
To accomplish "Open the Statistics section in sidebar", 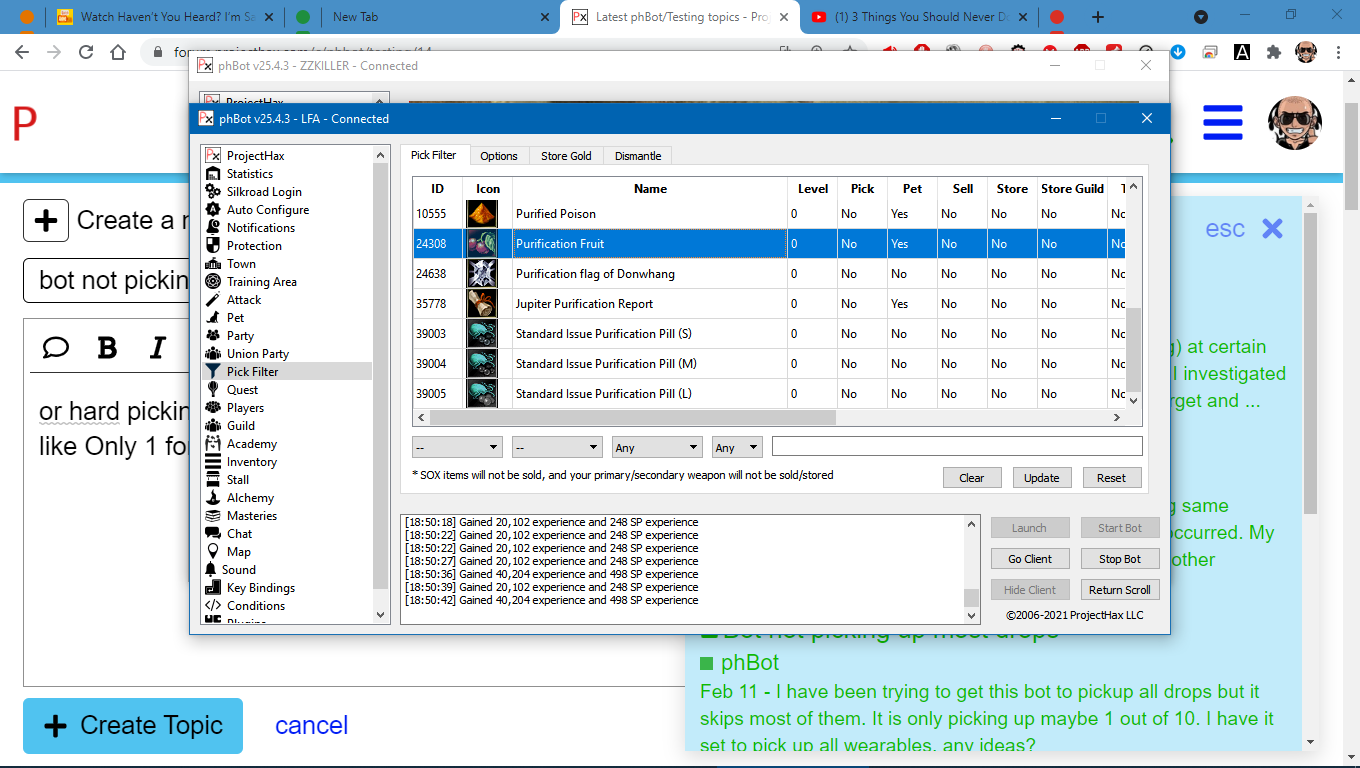I will tap(249, 174).
